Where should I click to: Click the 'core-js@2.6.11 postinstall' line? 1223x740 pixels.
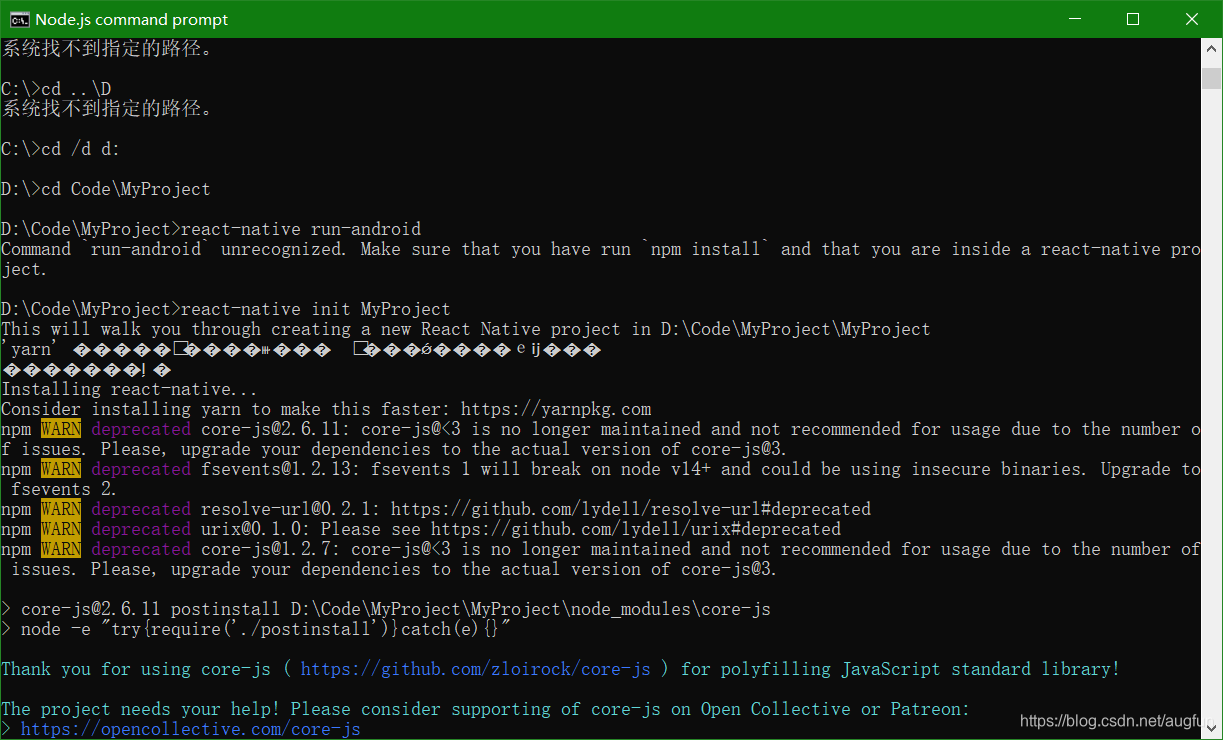pos(386,609)
